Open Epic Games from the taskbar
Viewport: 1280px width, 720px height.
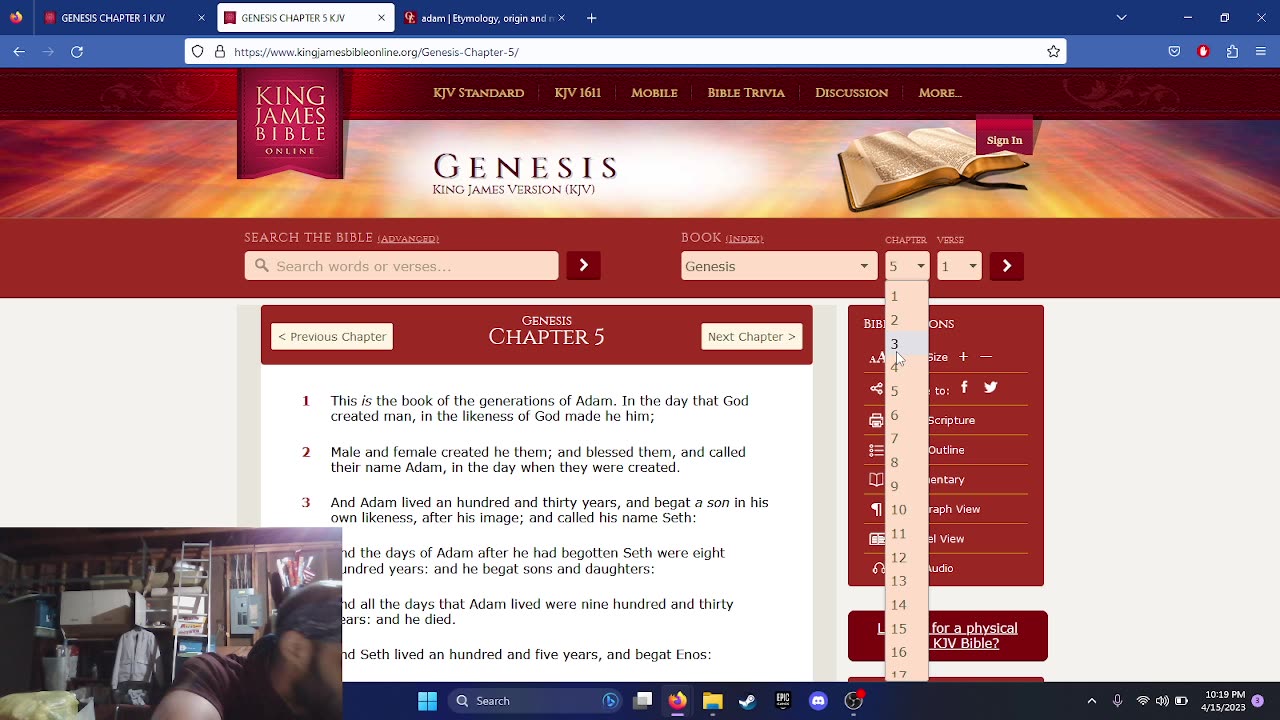click(x=783, y=701)
